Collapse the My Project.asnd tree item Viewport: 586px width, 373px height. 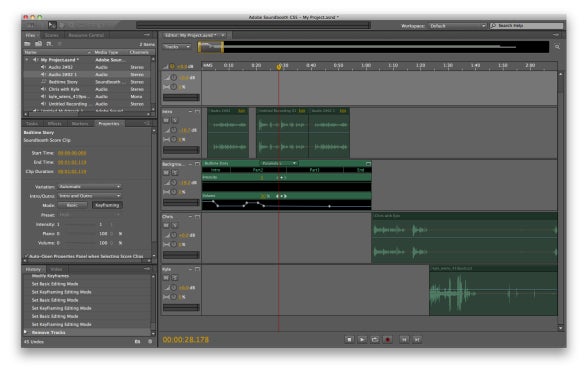[x=27, y=59]
